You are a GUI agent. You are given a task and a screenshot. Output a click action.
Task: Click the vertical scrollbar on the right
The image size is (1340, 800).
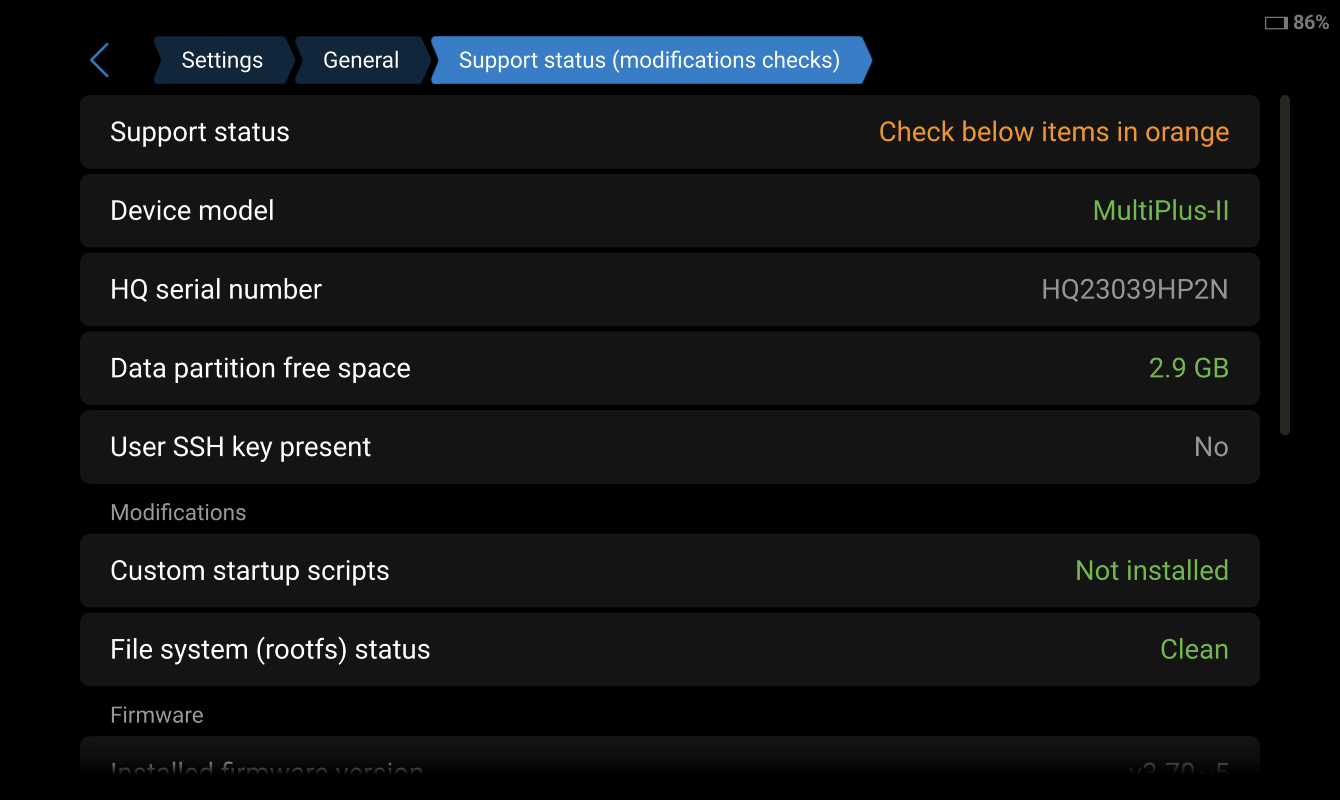click(1285, 265)
